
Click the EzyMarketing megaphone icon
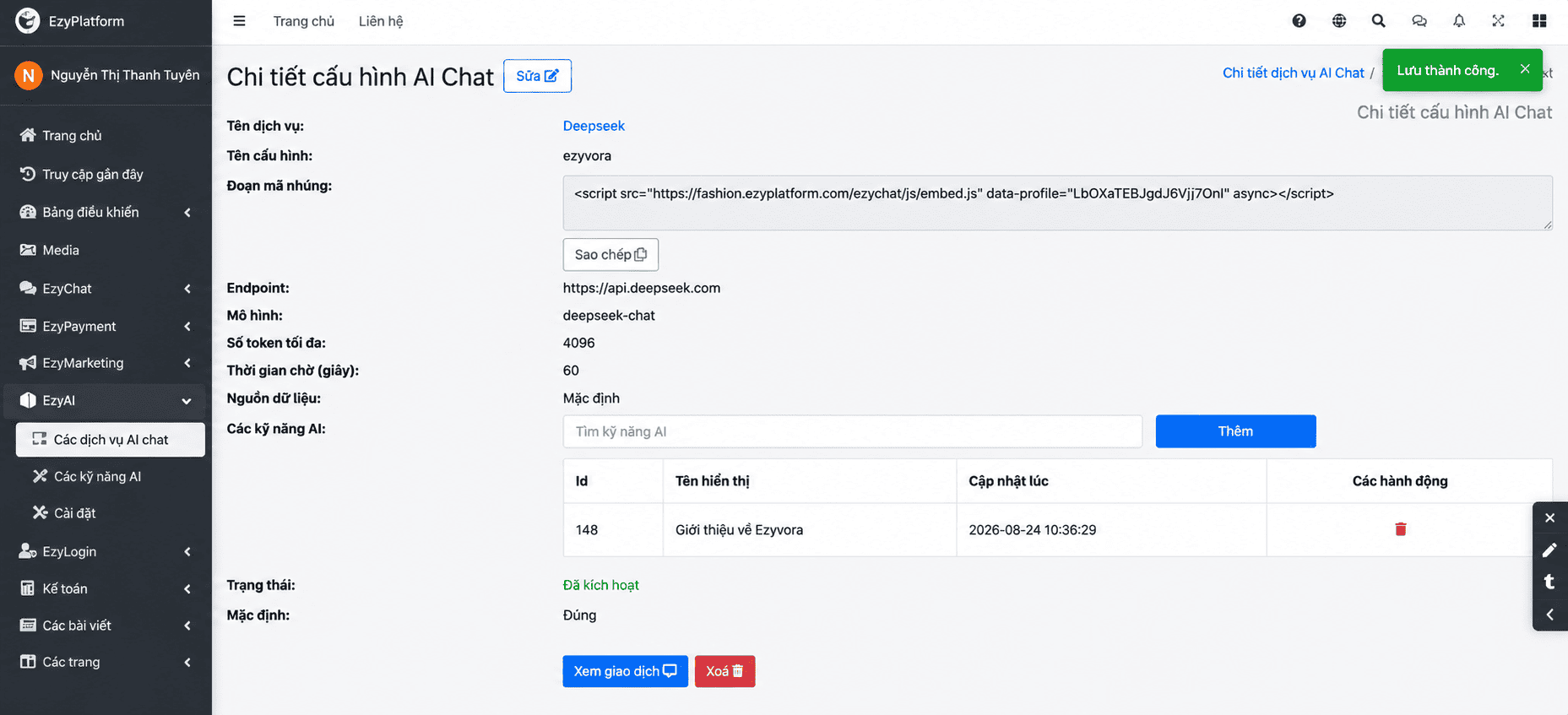(x=28, y=363)
